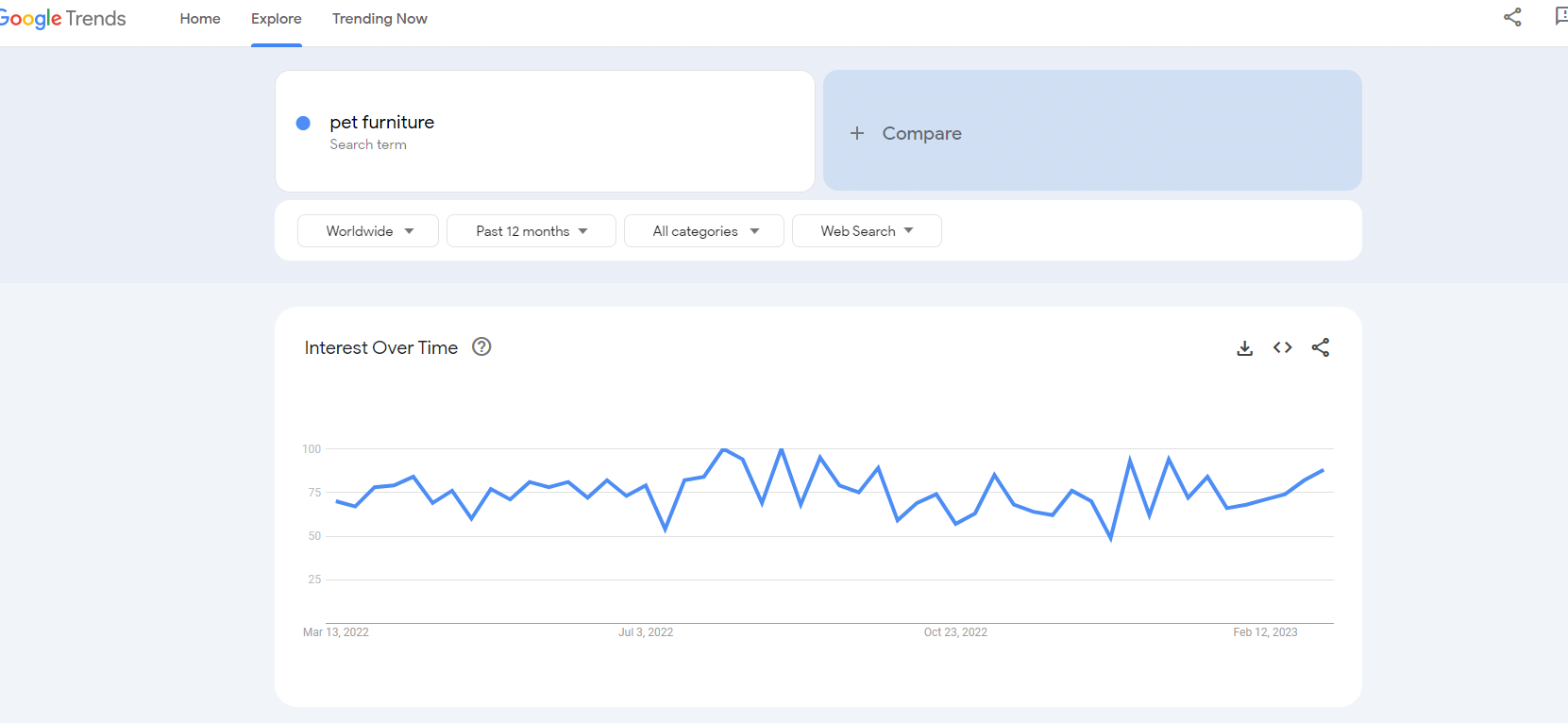Screen dimensions: 1568x723
Task: Click the Jul 3, 2022 axis label
Action: coord(646,632)
